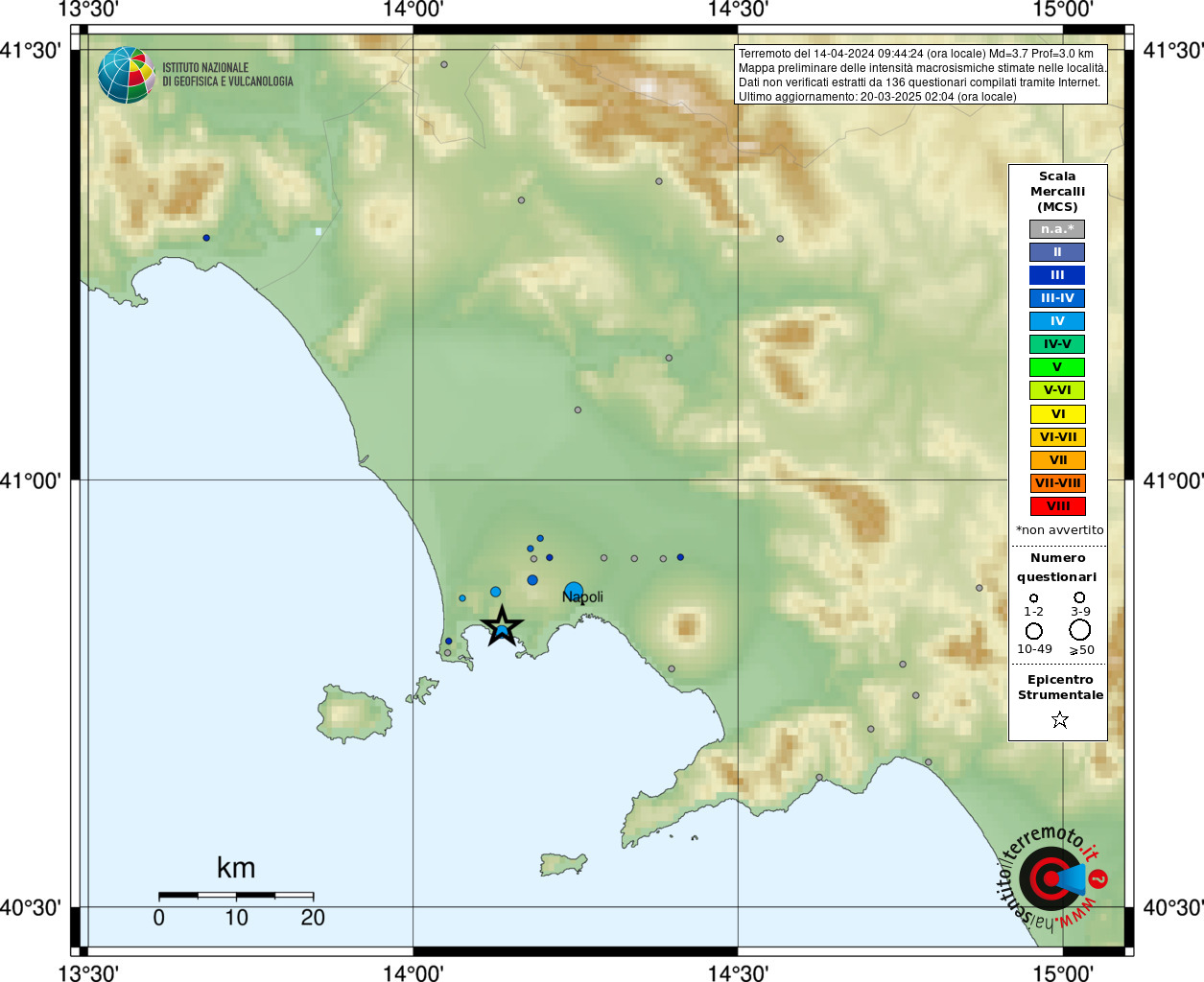Select the VII orange intensity swatch

(x=1058, y=460)
